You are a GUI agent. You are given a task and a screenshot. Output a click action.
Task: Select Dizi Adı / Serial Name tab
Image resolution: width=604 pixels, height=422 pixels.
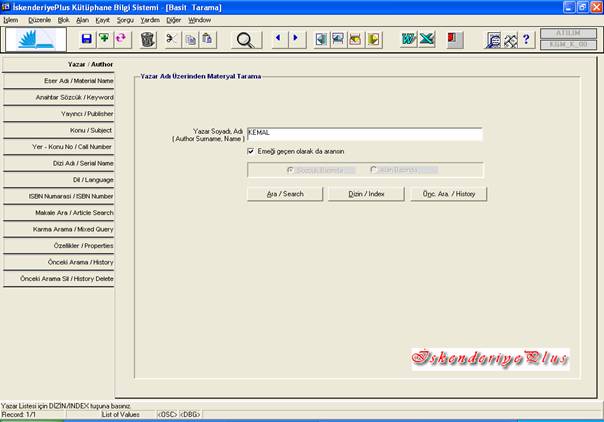[59, 163]
